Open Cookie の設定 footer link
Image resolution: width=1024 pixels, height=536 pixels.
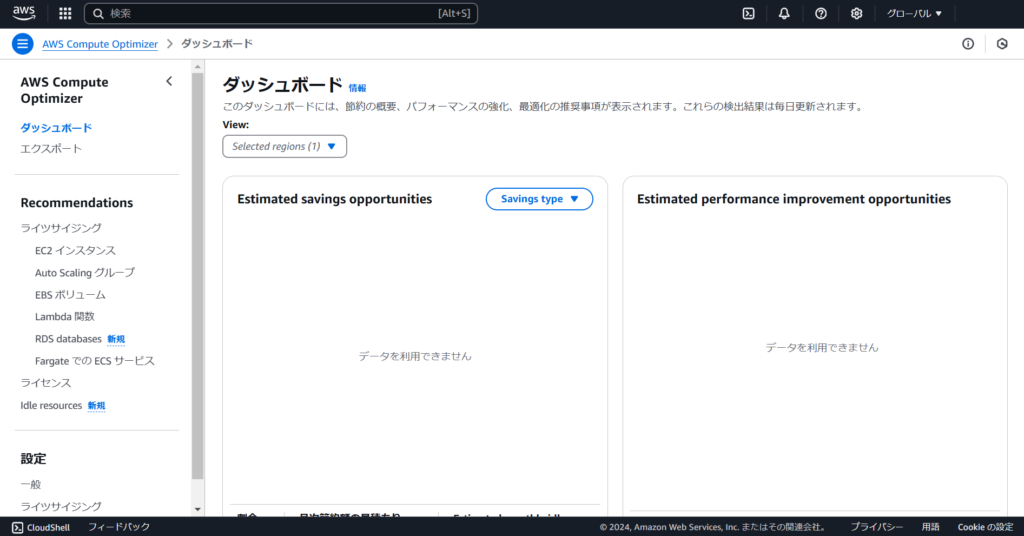tap(985, 527)
